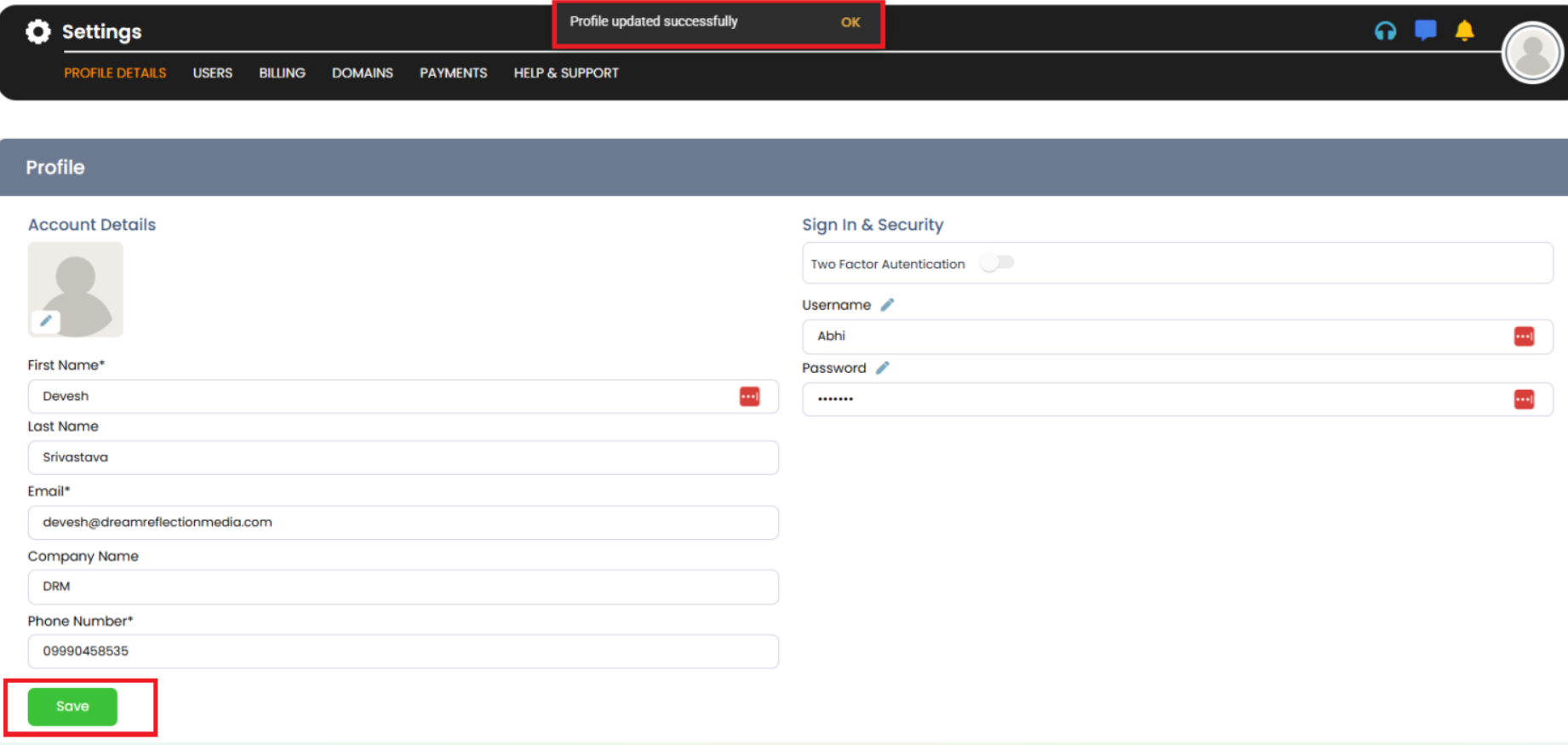Click red password manager icon in First Name
This screenshot has height=745, width=1568.
click(749, 397)
